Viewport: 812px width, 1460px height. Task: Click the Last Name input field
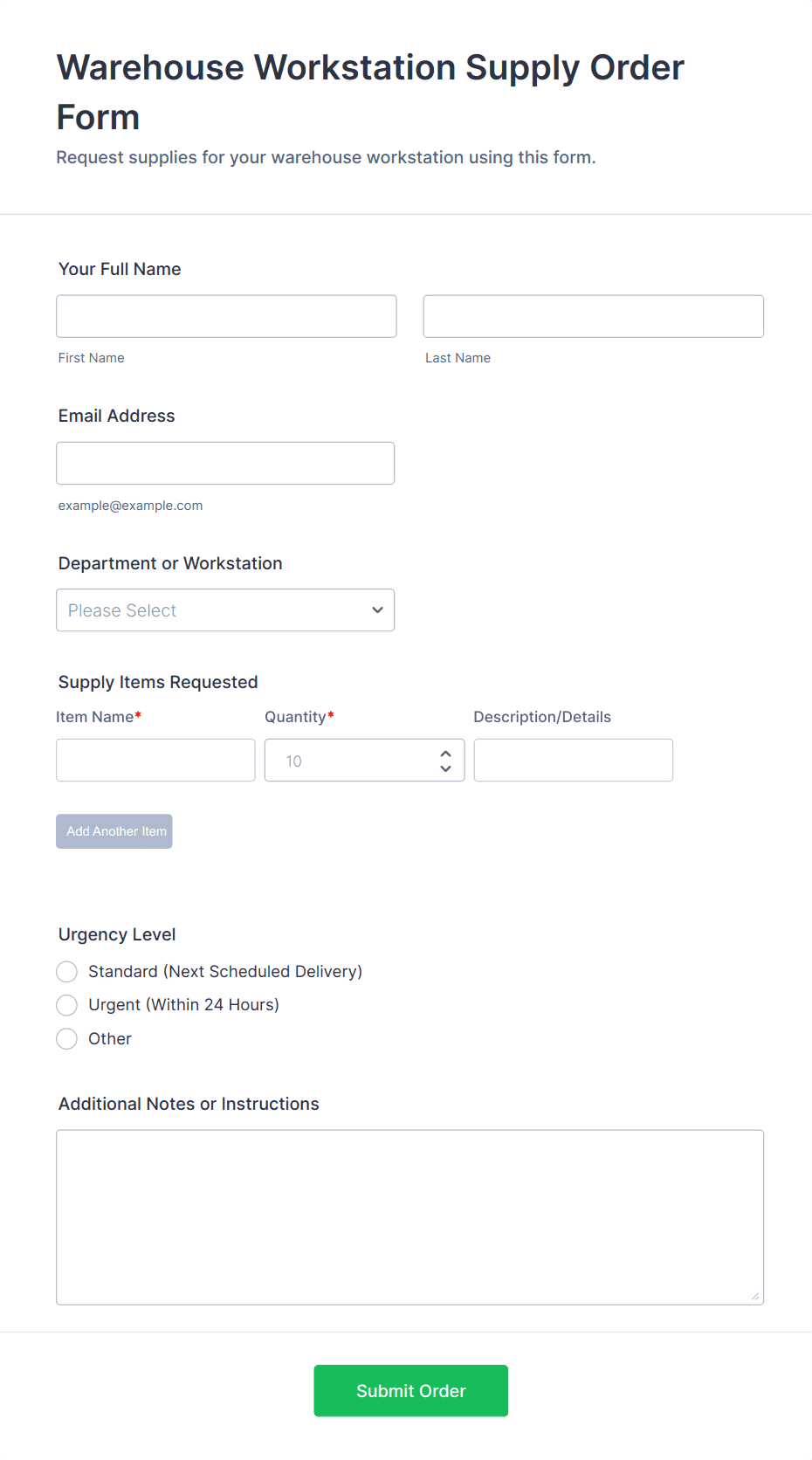[x=594, y=316]
